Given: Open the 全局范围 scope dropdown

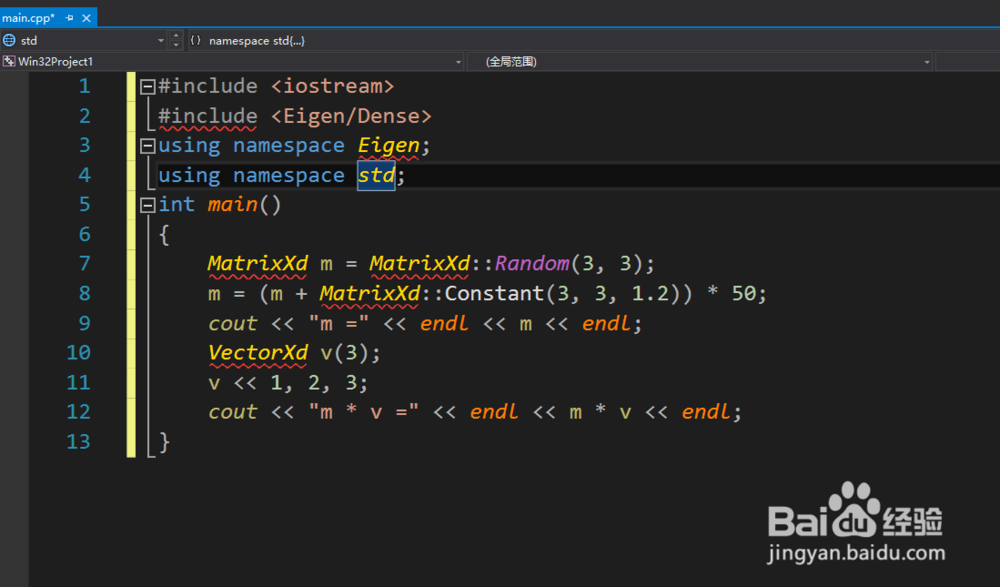Looking at the screenshot, I should [x=927, y=62].
